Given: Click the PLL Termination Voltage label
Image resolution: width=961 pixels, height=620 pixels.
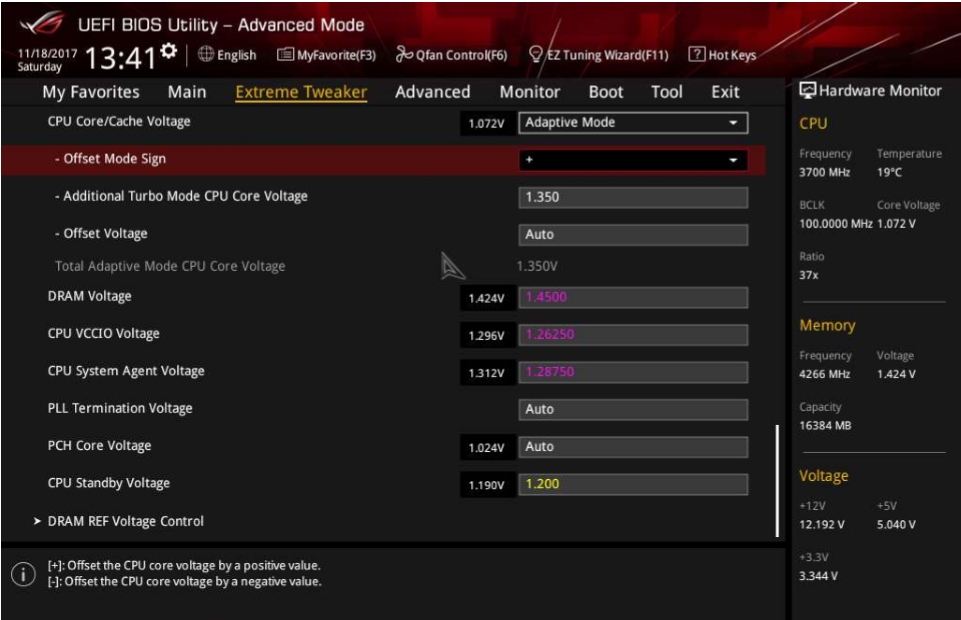Looking at the screenshot, I should coord(120,408).
